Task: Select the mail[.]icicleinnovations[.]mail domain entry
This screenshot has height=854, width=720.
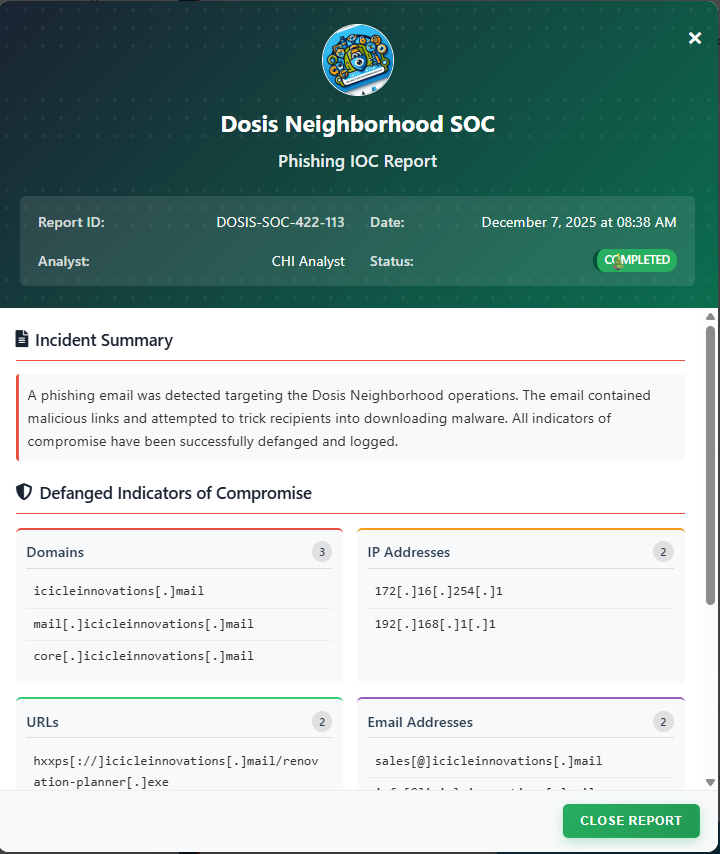Action: (143, 624)
